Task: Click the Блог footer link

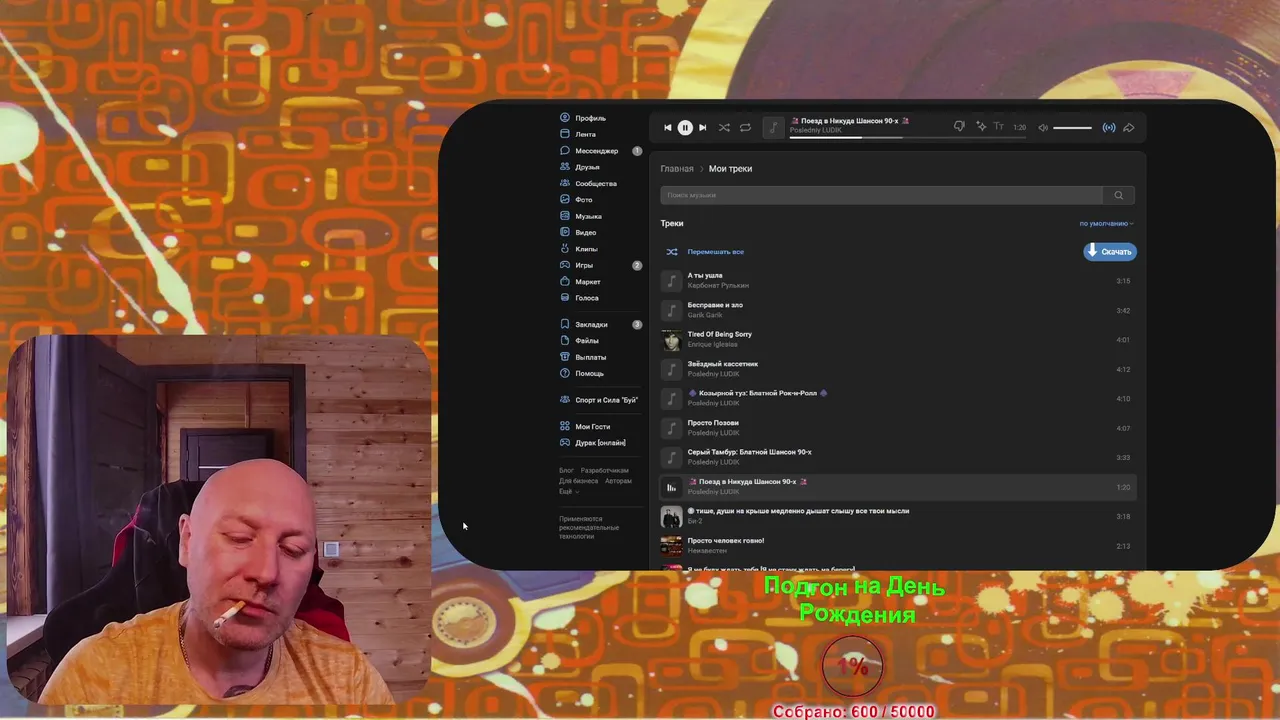Action: pos(566,470)
